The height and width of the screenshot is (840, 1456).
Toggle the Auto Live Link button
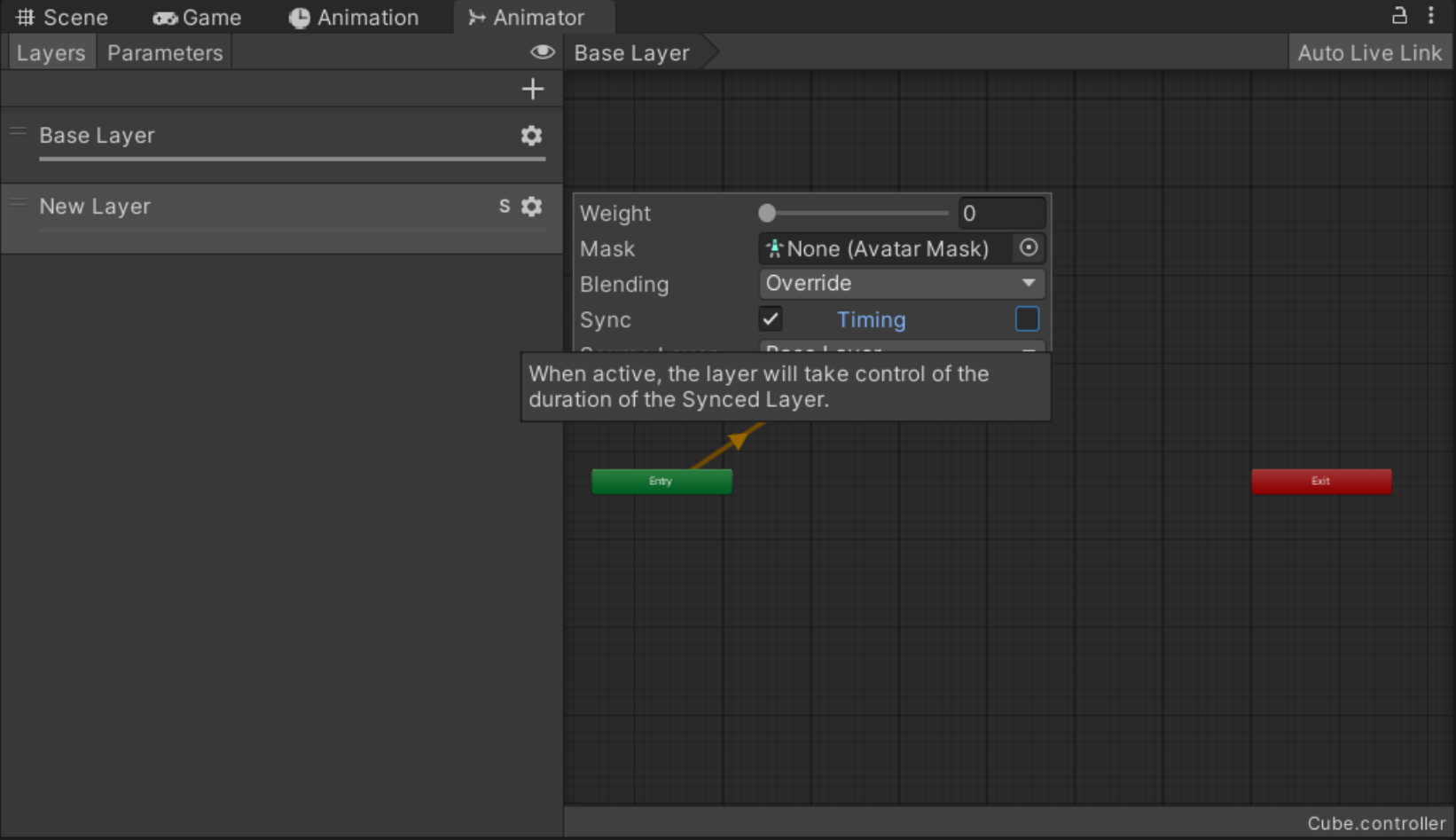pos(1370,53)
